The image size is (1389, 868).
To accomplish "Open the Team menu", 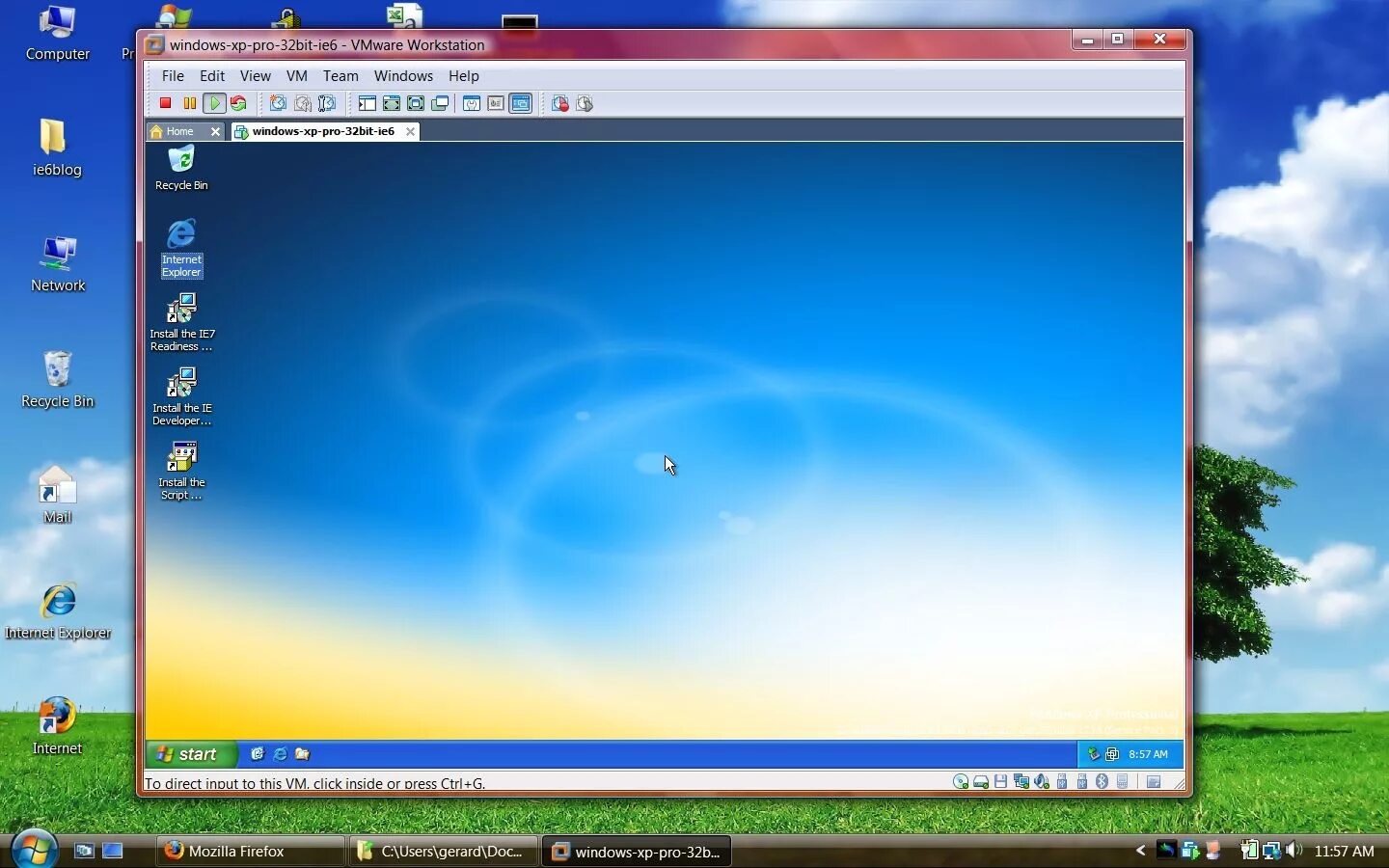I will pos(340,75).
